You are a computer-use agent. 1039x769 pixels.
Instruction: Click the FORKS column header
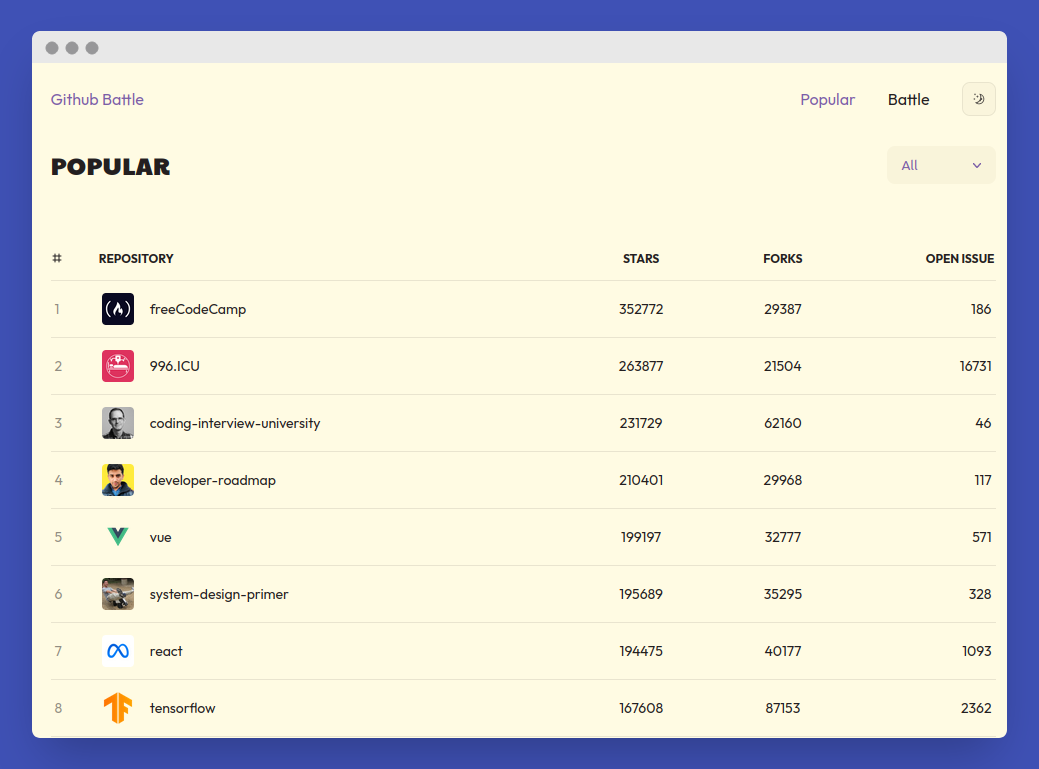783,258
